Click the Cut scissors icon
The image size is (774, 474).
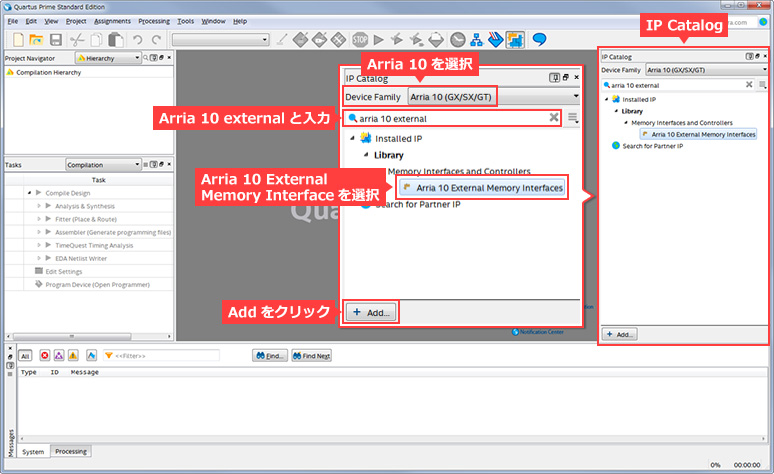(77, 40)
